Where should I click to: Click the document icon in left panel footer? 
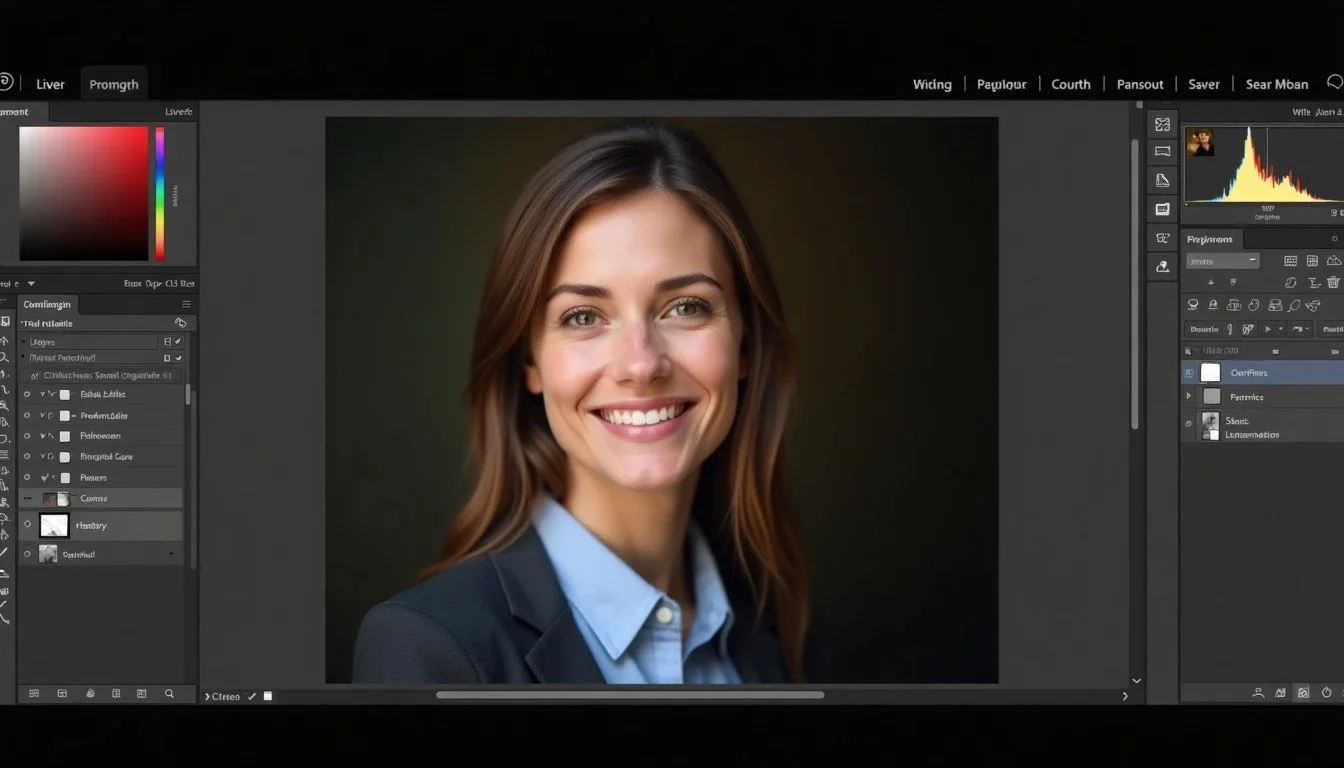[116, 693]
